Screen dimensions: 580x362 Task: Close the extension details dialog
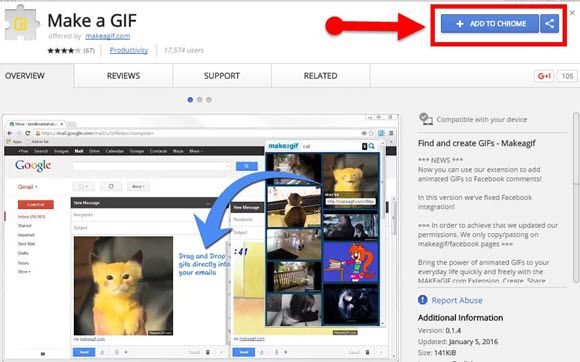572,13
